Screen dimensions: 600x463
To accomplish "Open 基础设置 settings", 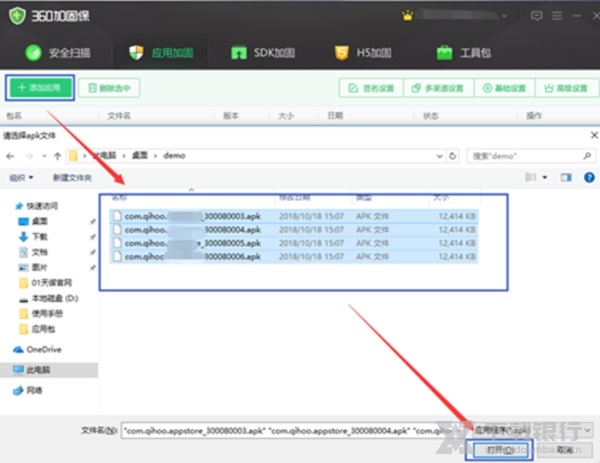I will (x=504, y=88).
